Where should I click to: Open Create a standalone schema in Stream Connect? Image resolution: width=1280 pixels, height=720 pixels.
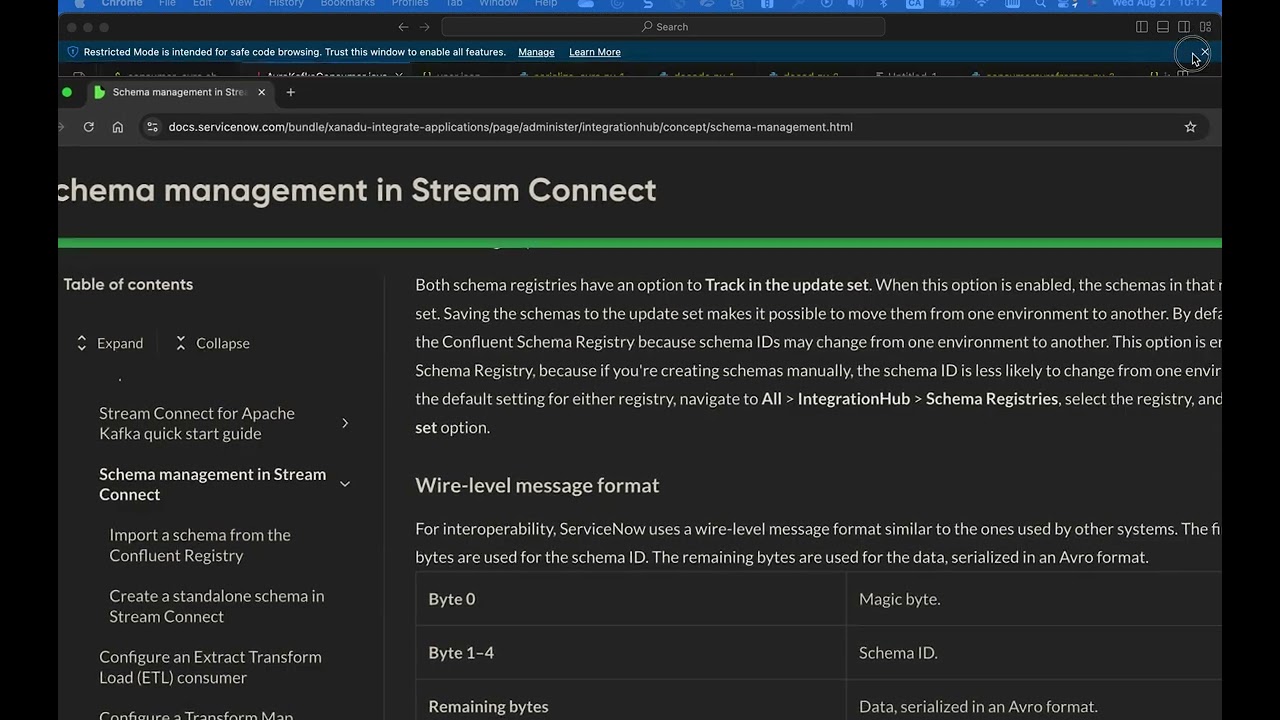point(217,606)
